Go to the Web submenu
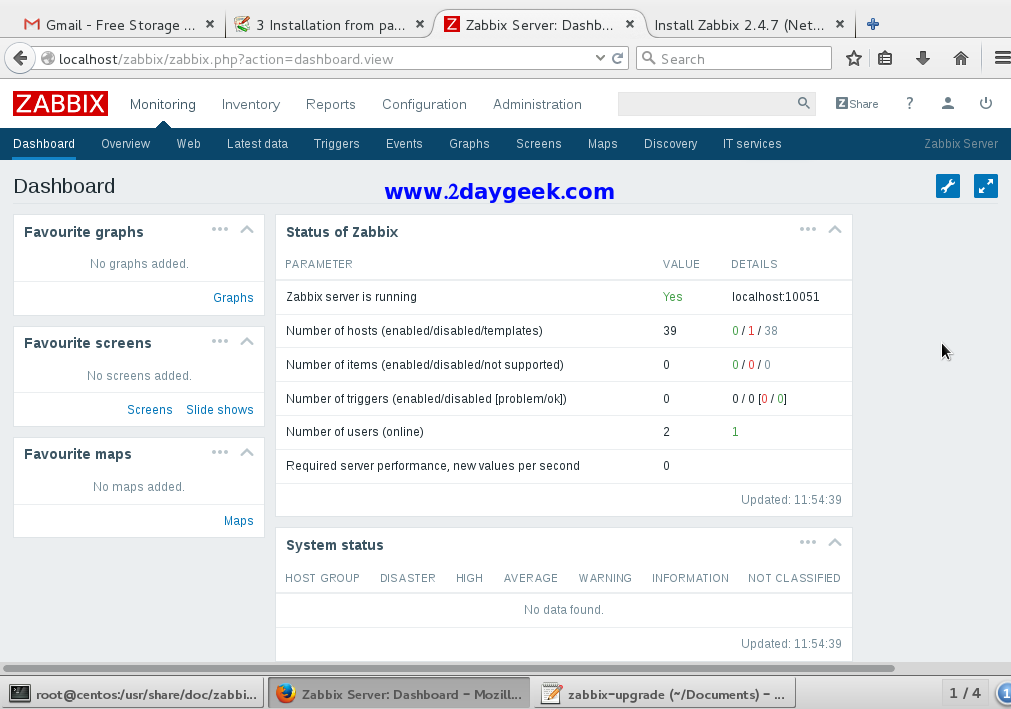The image size is (1011, 709). tap(188, 144)
